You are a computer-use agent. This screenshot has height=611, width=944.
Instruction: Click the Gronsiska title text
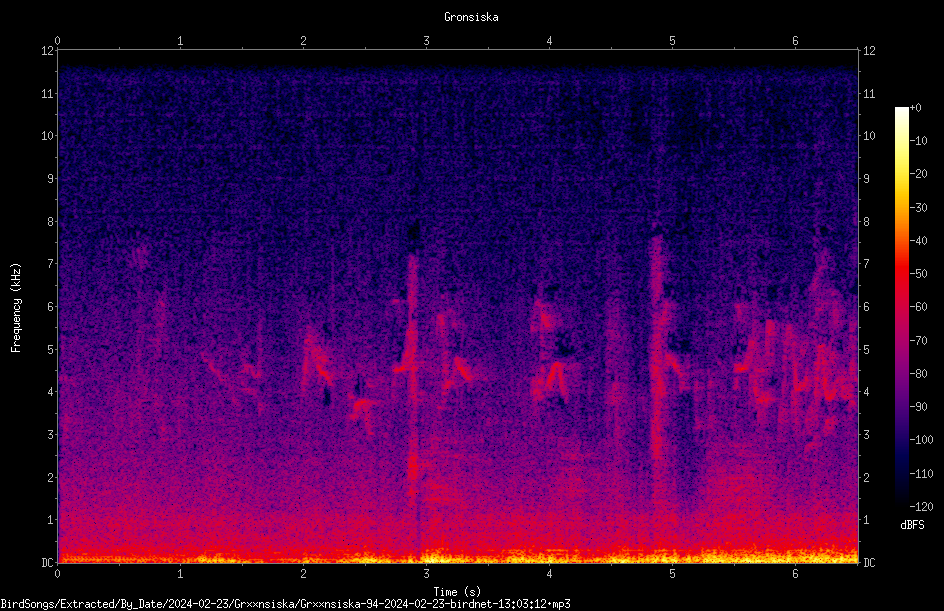471,17
